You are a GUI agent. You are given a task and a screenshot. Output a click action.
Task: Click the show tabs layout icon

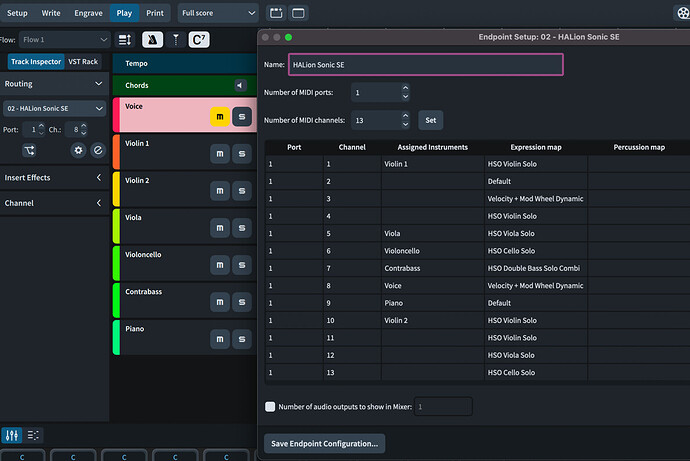click(x=276, y=13)
